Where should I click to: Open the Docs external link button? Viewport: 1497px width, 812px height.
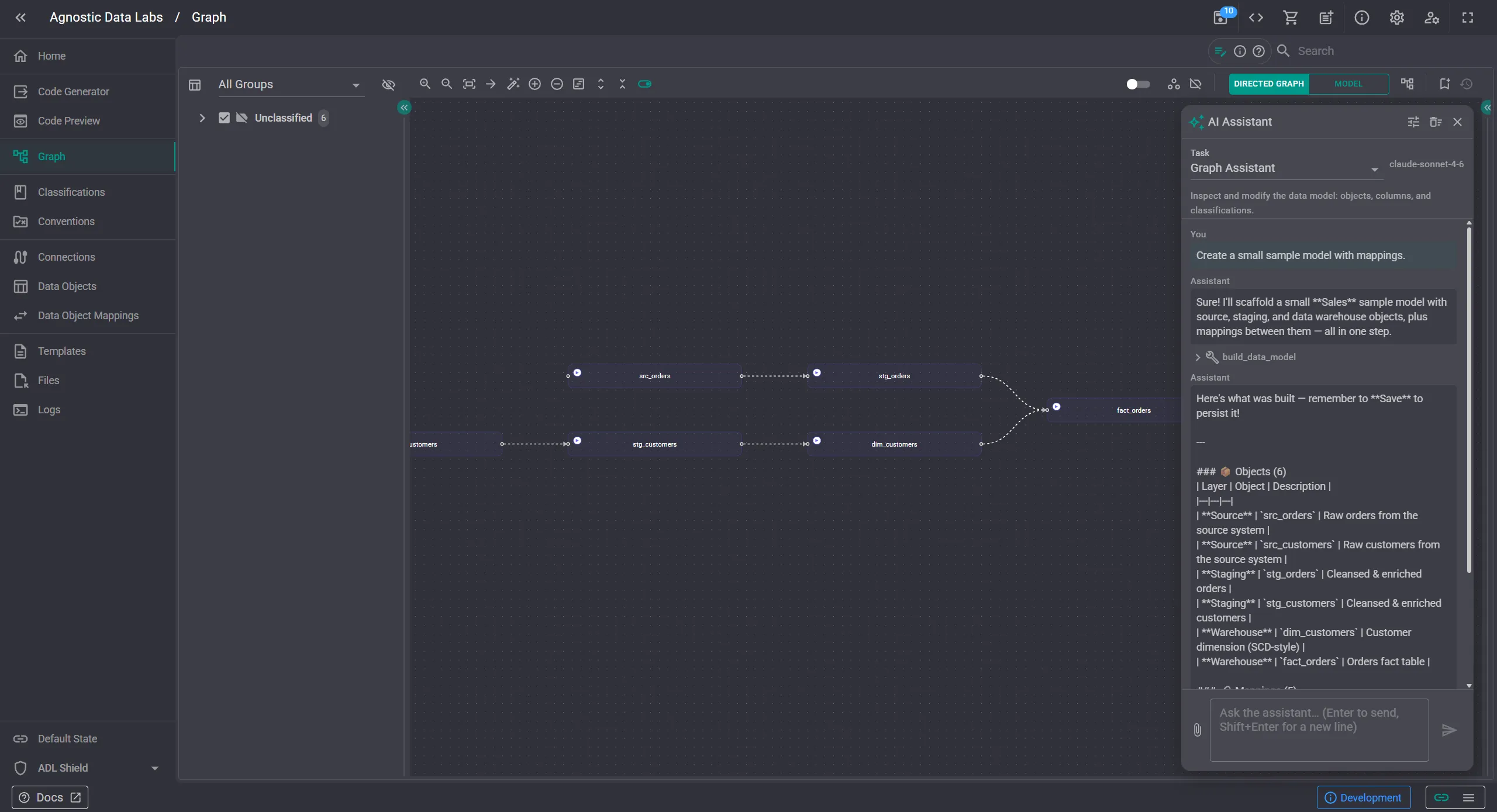pyautogui.click(x=50, y=798)
